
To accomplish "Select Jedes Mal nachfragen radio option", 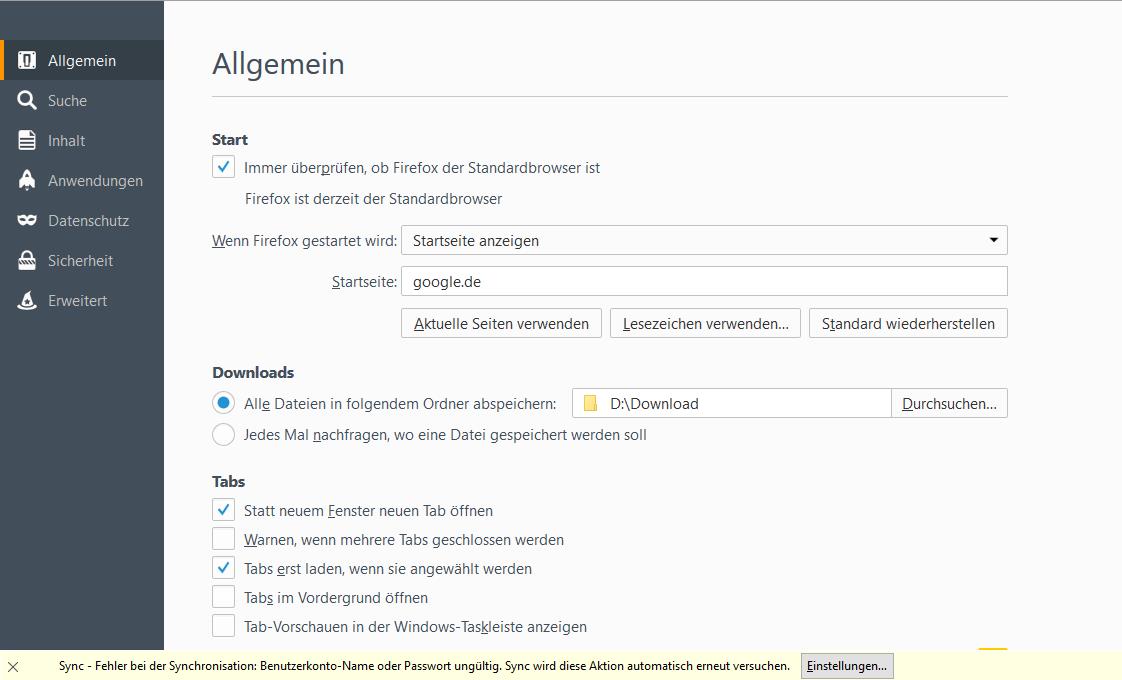I will point(223,435).
